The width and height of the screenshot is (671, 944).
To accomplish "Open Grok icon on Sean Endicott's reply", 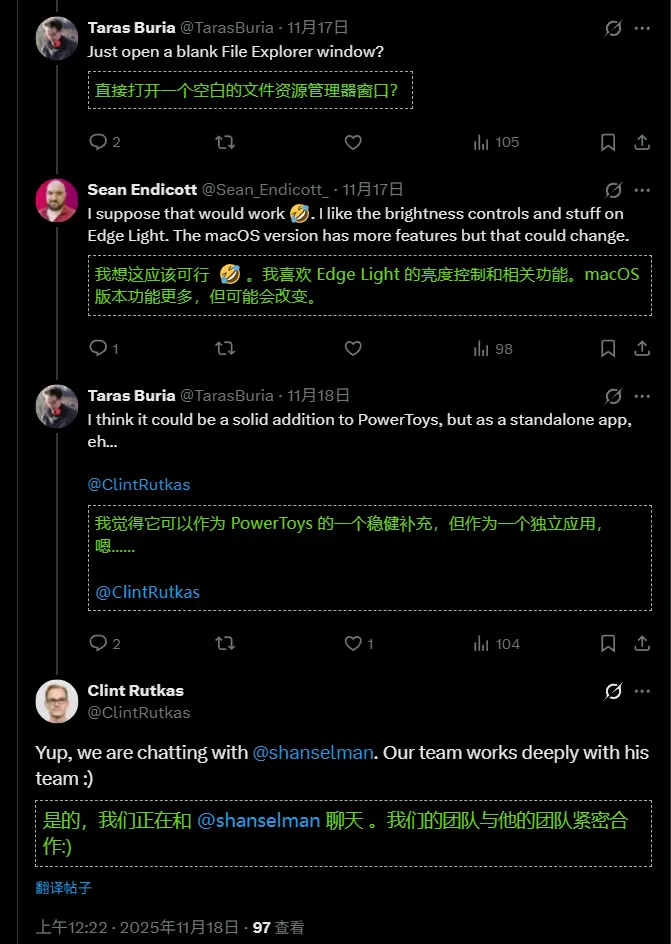I will click(x=613, y=189).
